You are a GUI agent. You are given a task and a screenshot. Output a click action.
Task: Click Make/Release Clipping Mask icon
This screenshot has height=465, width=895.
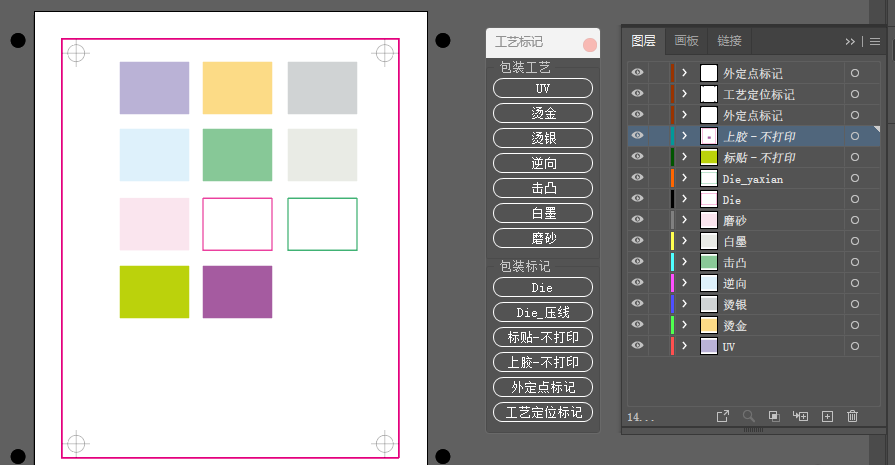coord(774,417)
